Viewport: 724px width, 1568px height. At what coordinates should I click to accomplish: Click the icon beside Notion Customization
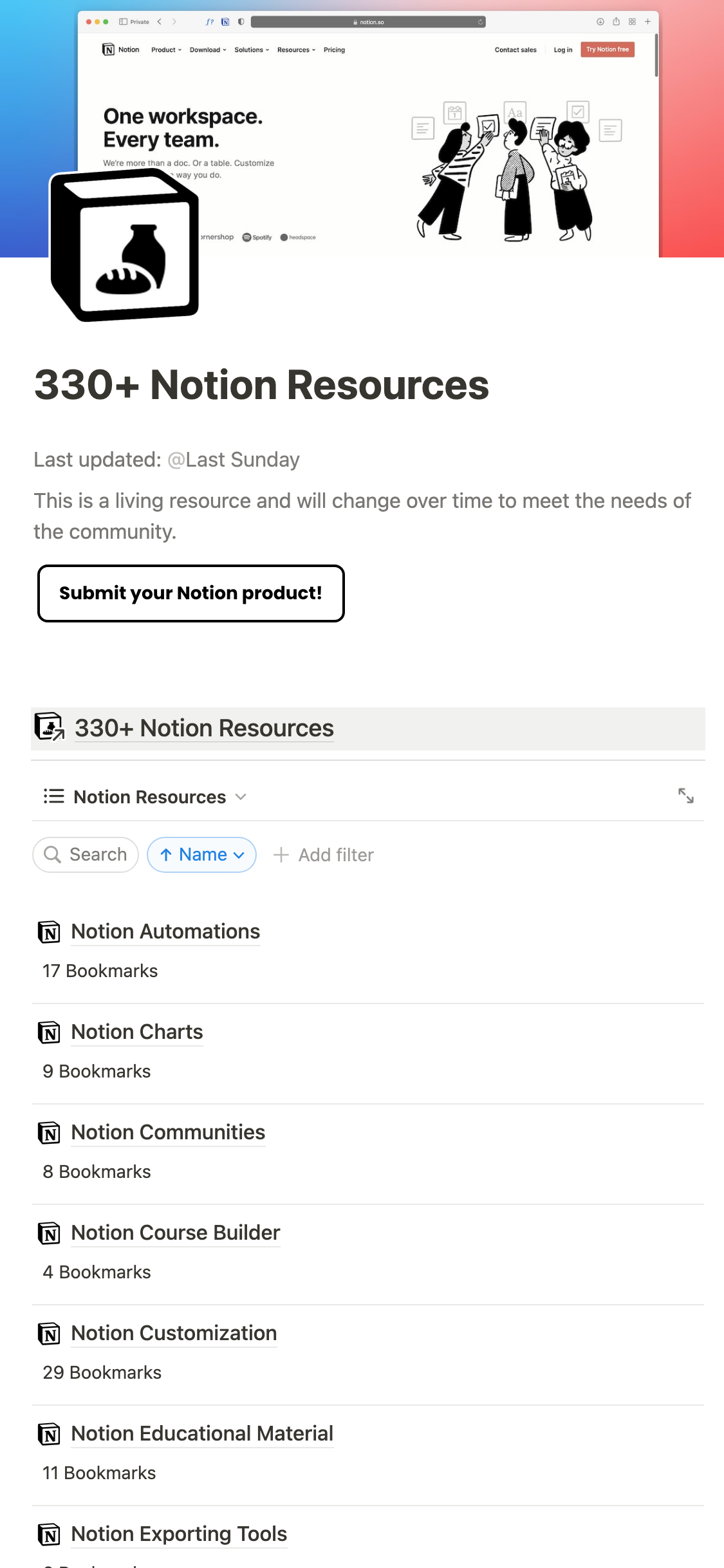(x=50, y=1334)
